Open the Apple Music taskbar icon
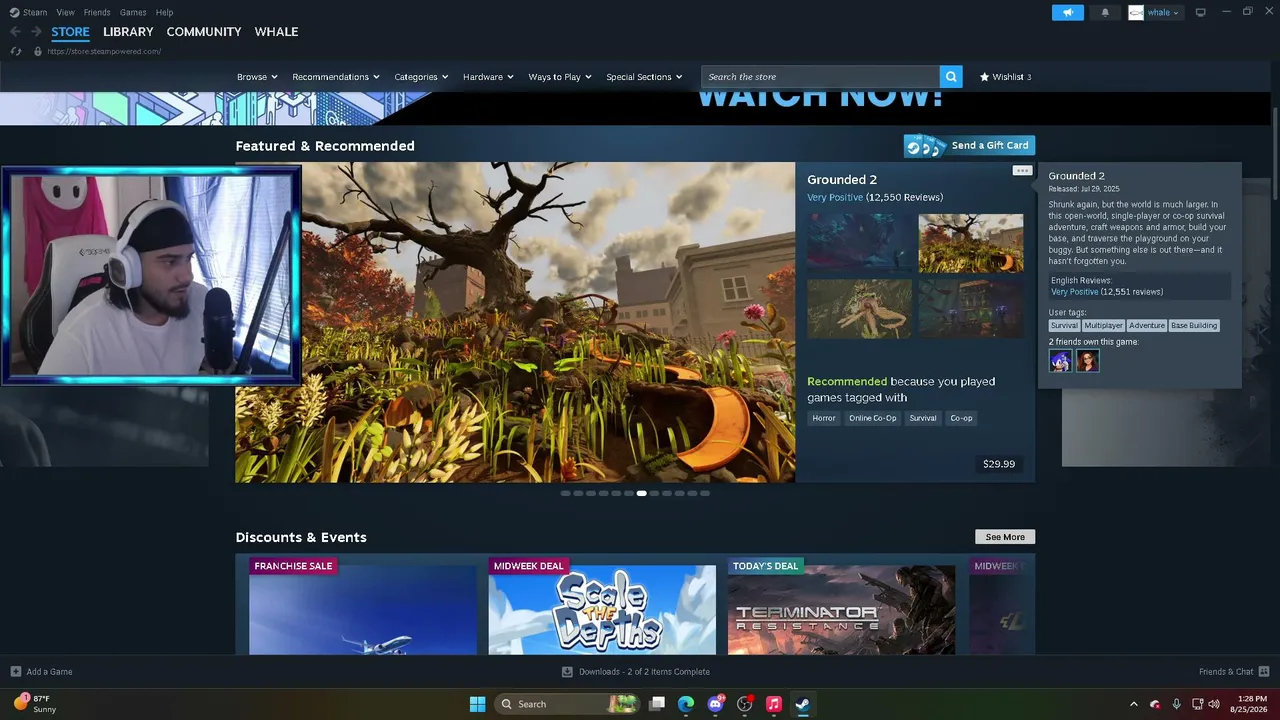The height and width of the screenshot is (720, 1280). 773,704
